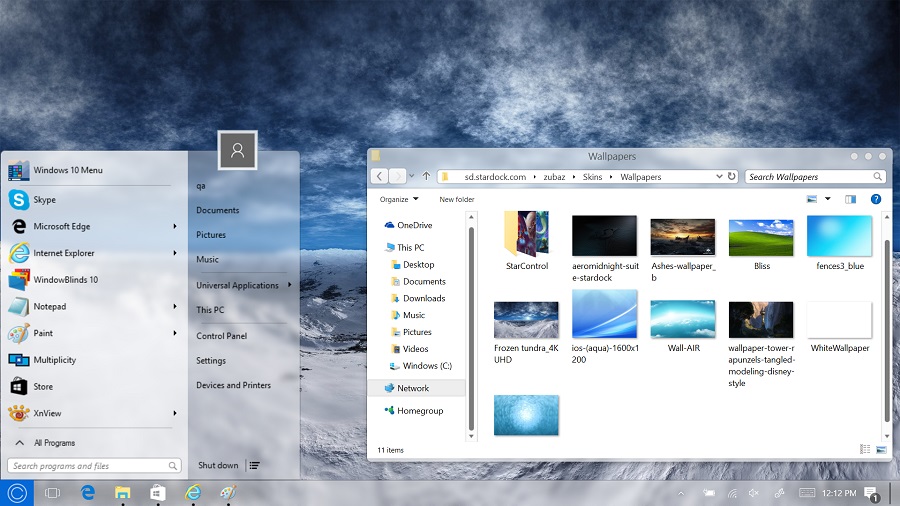The height and width of the screenshot is (506, 900).
Task: Click the network Wi-Fi tray icon
Action: pyautogui.click(x=732, y=493)
